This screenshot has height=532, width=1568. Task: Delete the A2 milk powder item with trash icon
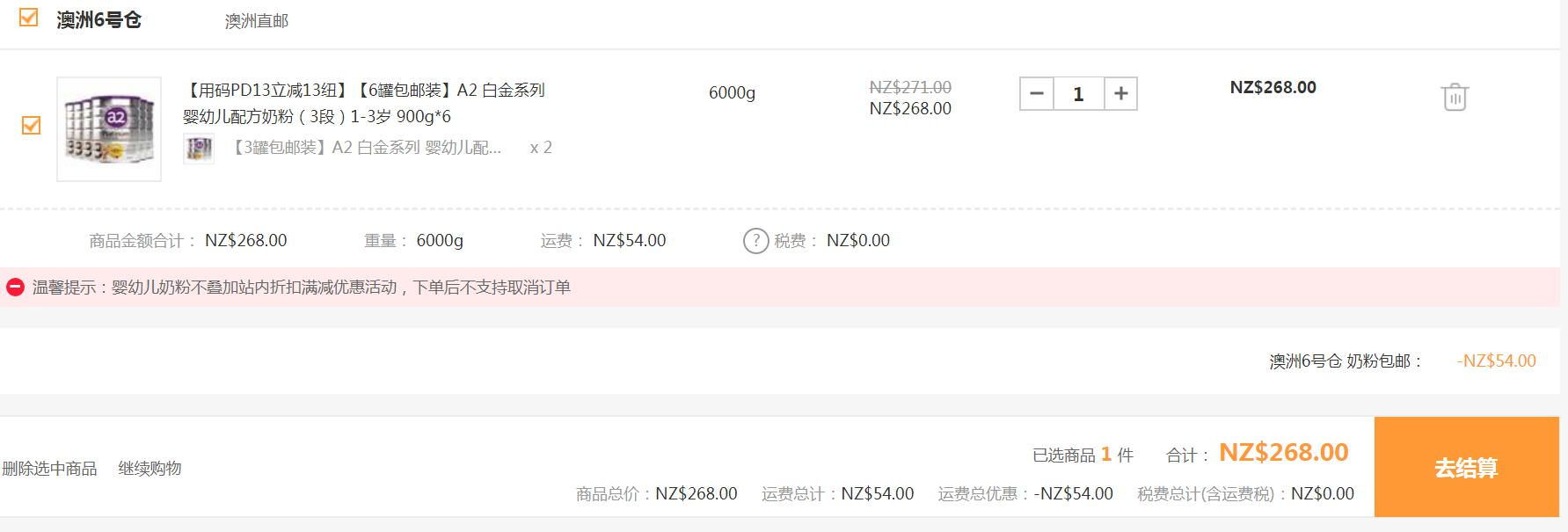pyautogui.click(x=1455, y=97)
